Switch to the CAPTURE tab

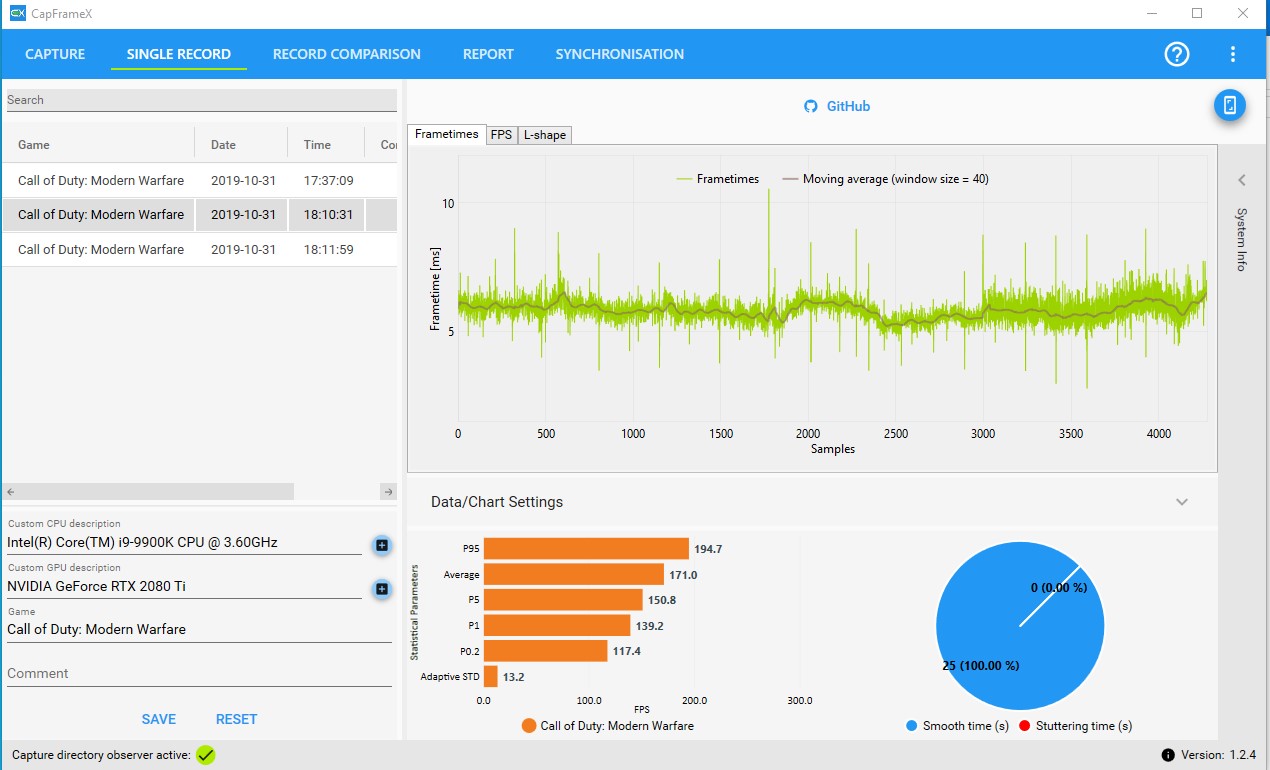55,54
